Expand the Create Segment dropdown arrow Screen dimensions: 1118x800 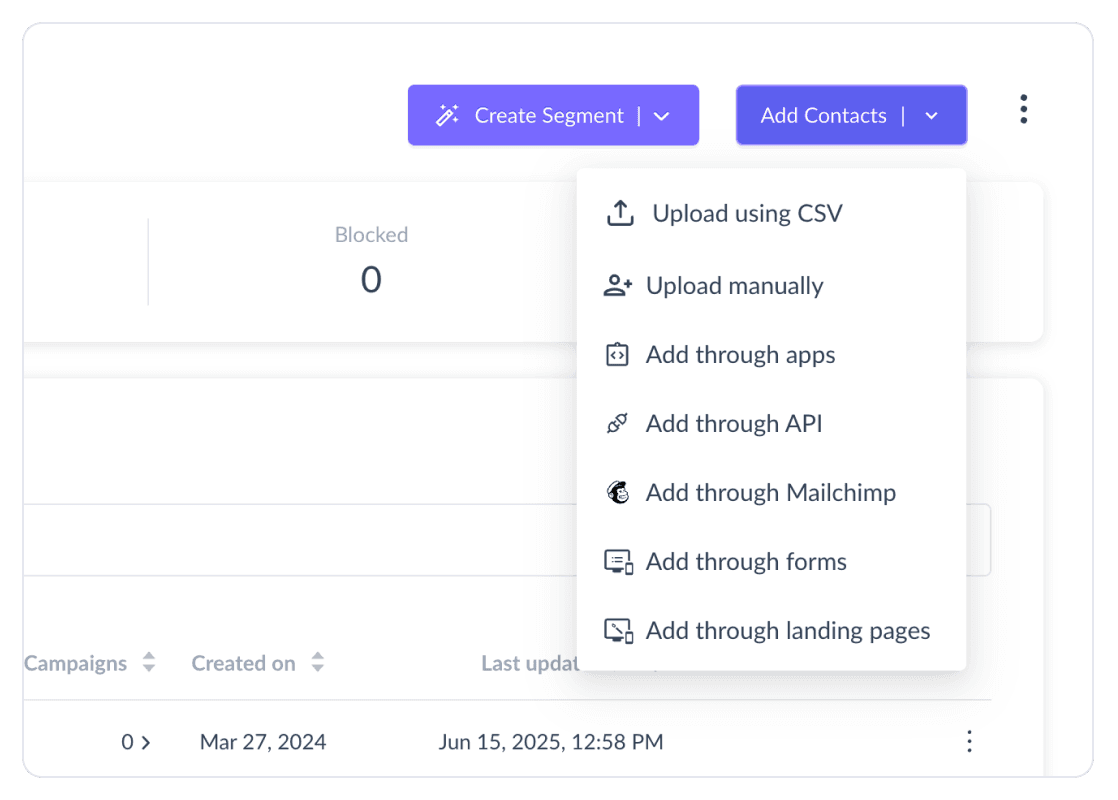[661, 116]
